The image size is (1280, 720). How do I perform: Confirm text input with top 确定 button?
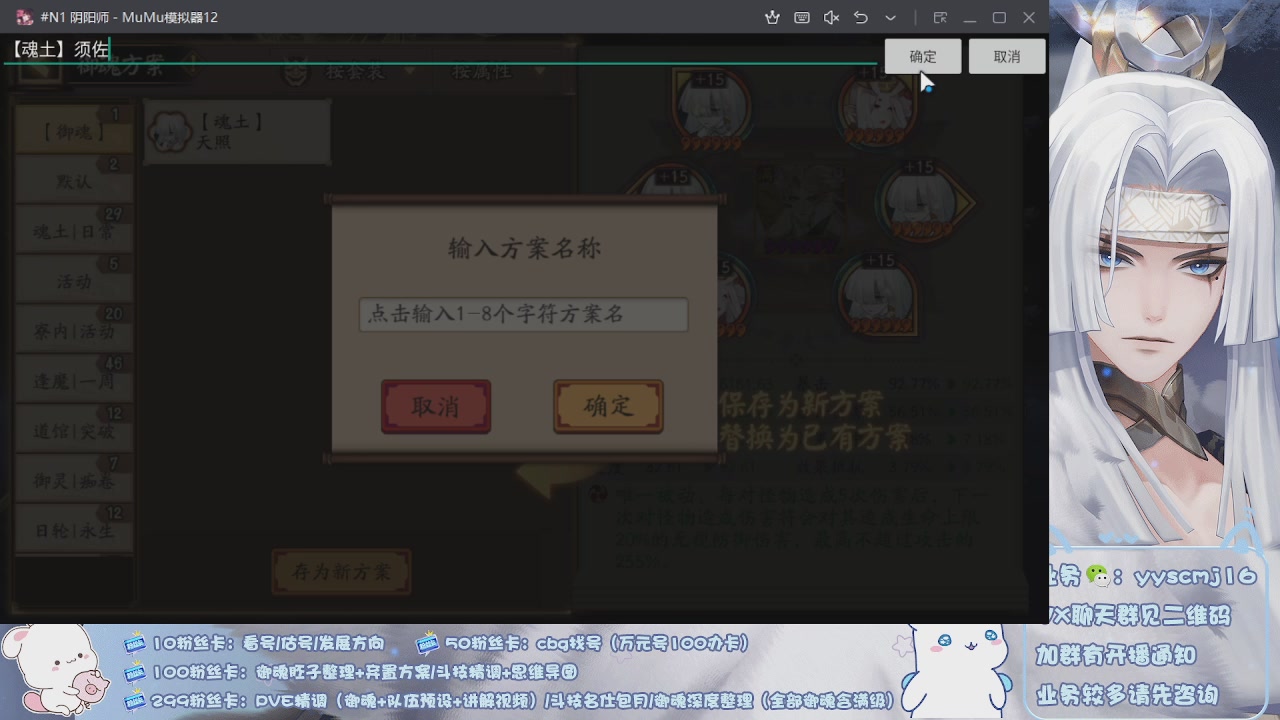(923, 57)
